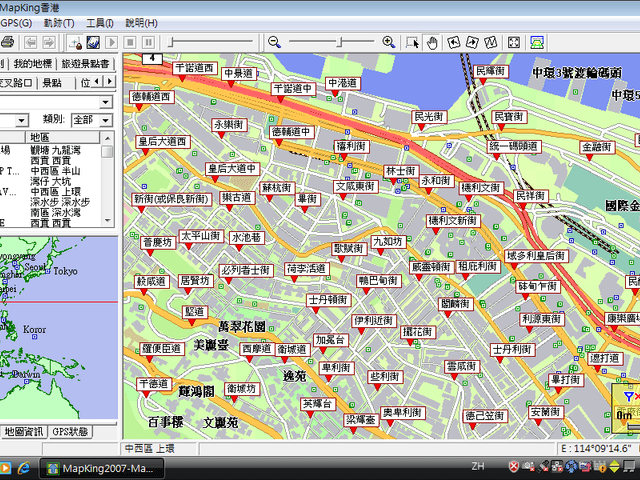
Task: Select the 中西區 半山 row
Action: [56, 171]
